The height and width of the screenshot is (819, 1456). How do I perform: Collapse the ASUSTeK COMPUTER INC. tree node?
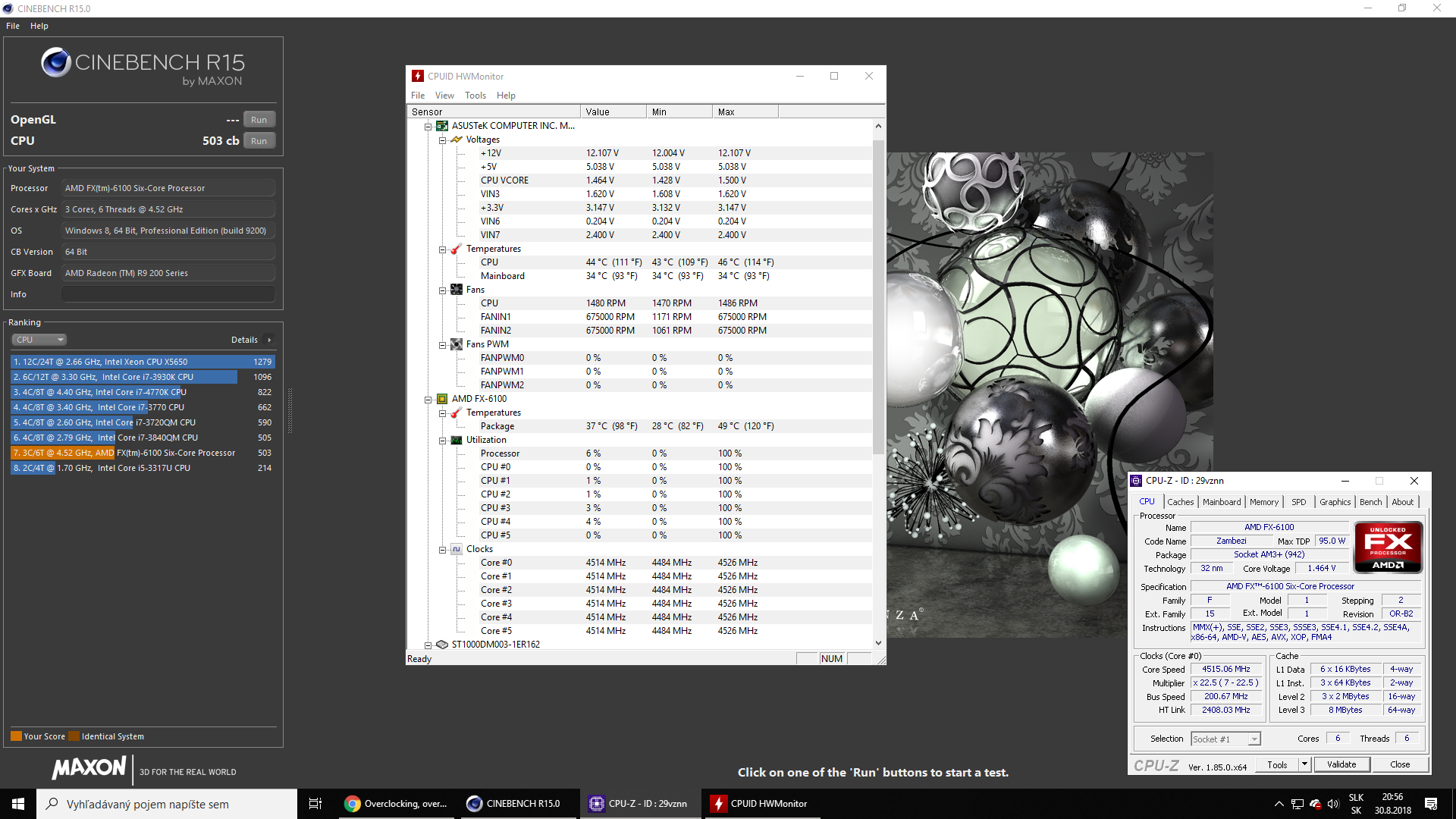428,127
